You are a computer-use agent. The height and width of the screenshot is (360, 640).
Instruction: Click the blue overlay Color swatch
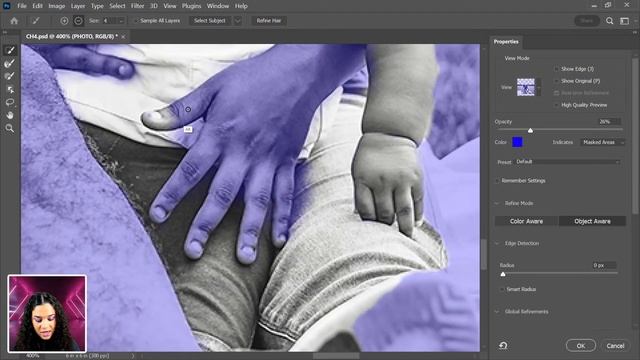click(x=517, y=142)
